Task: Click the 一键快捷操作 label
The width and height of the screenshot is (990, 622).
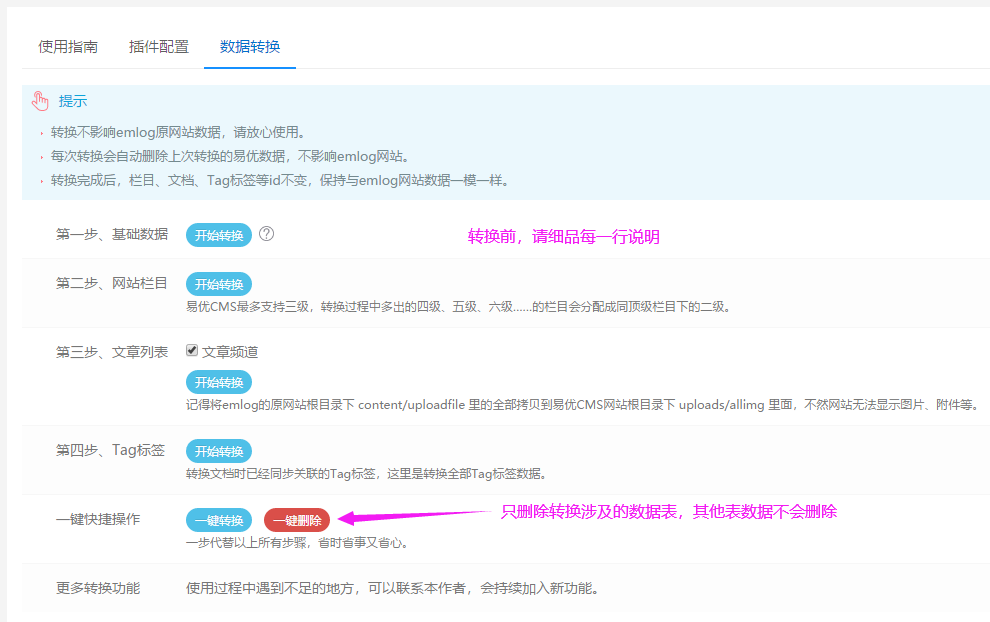Action: pos(98,519)
